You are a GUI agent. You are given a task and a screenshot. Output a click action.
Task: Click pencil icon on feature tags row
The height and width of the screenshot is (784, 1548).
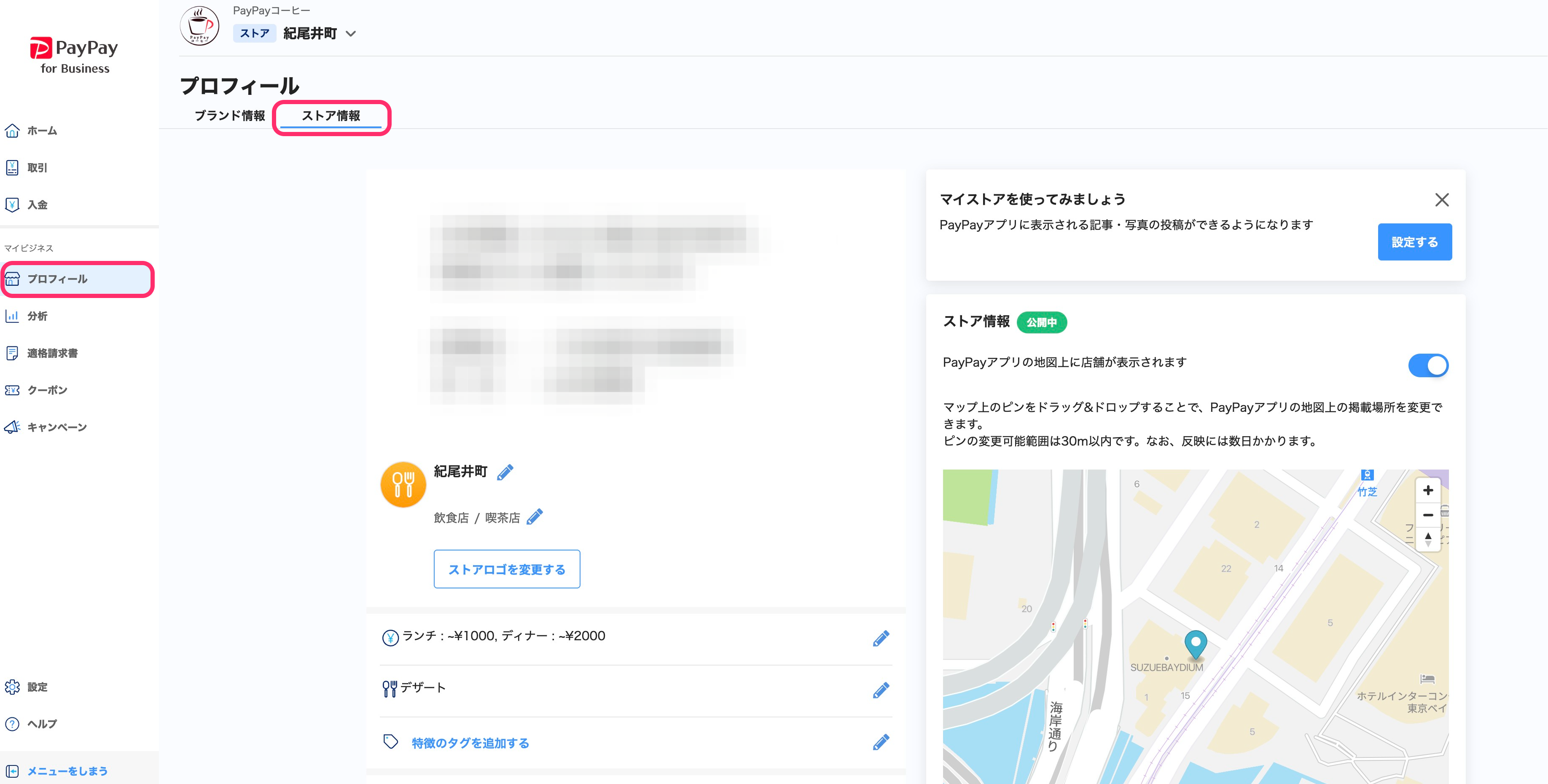(x=880, y=743)
